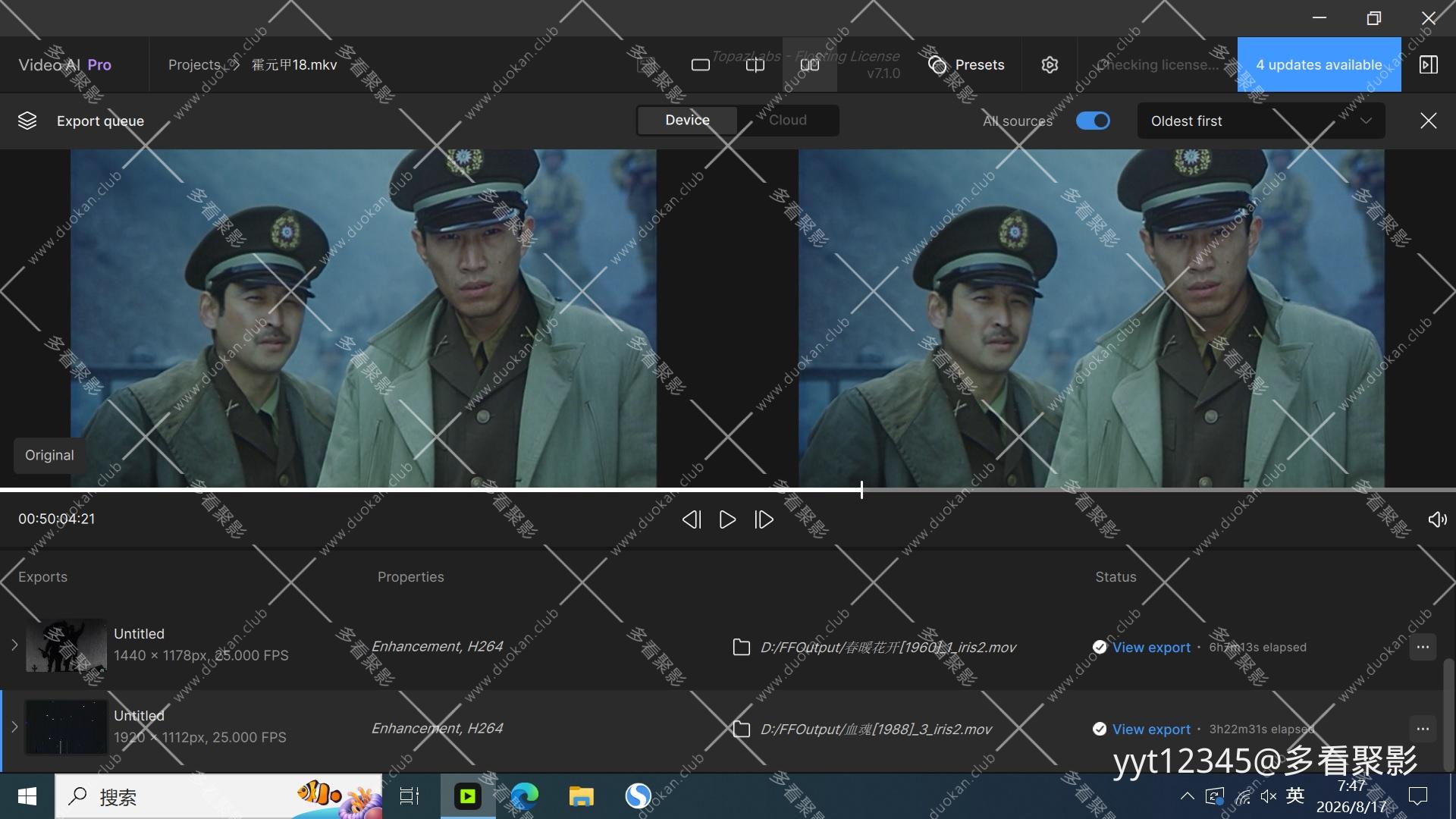The image size is (1456, 819).
Task: Select the Cloud tab
Action: point(788,121)
